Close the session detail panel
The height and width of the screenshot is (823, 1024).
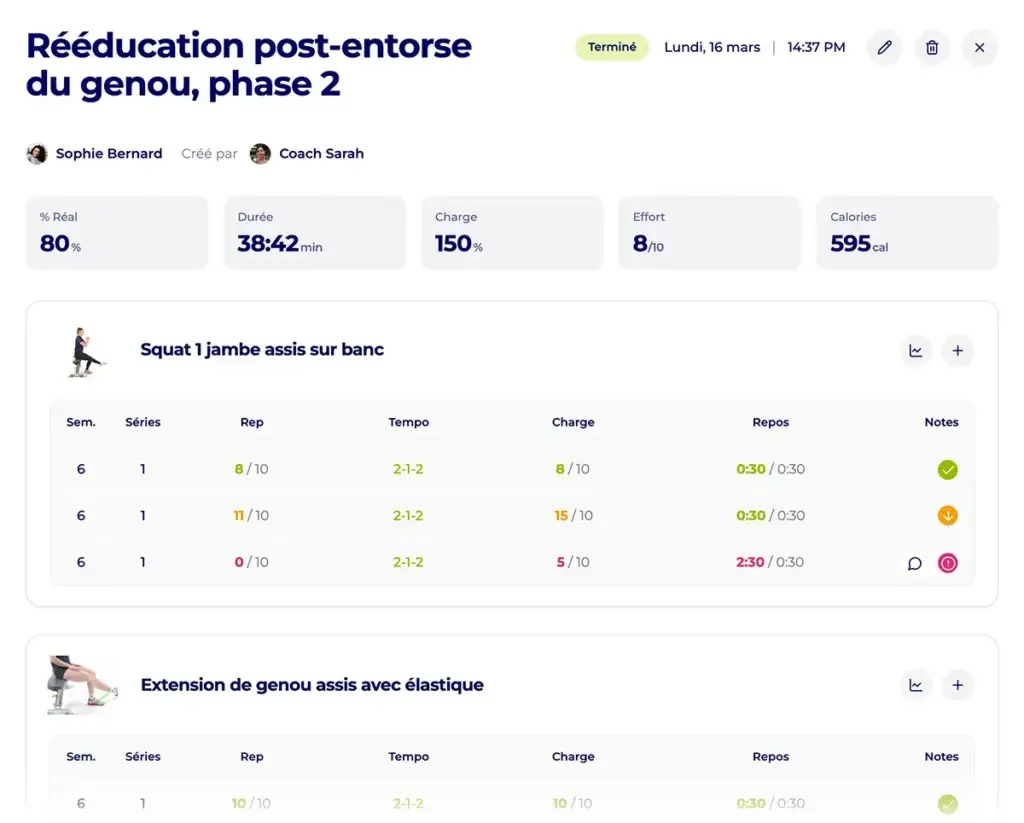tap(980, 48)
